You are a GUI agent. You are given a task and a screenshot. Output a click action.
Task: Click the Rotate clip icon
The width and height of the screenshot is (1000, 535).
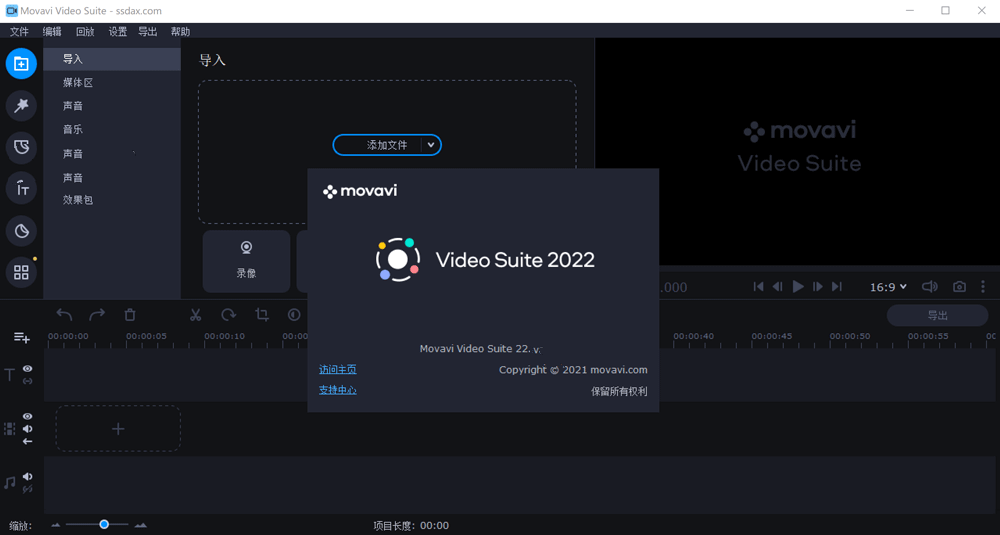click(x=228, y=314)
